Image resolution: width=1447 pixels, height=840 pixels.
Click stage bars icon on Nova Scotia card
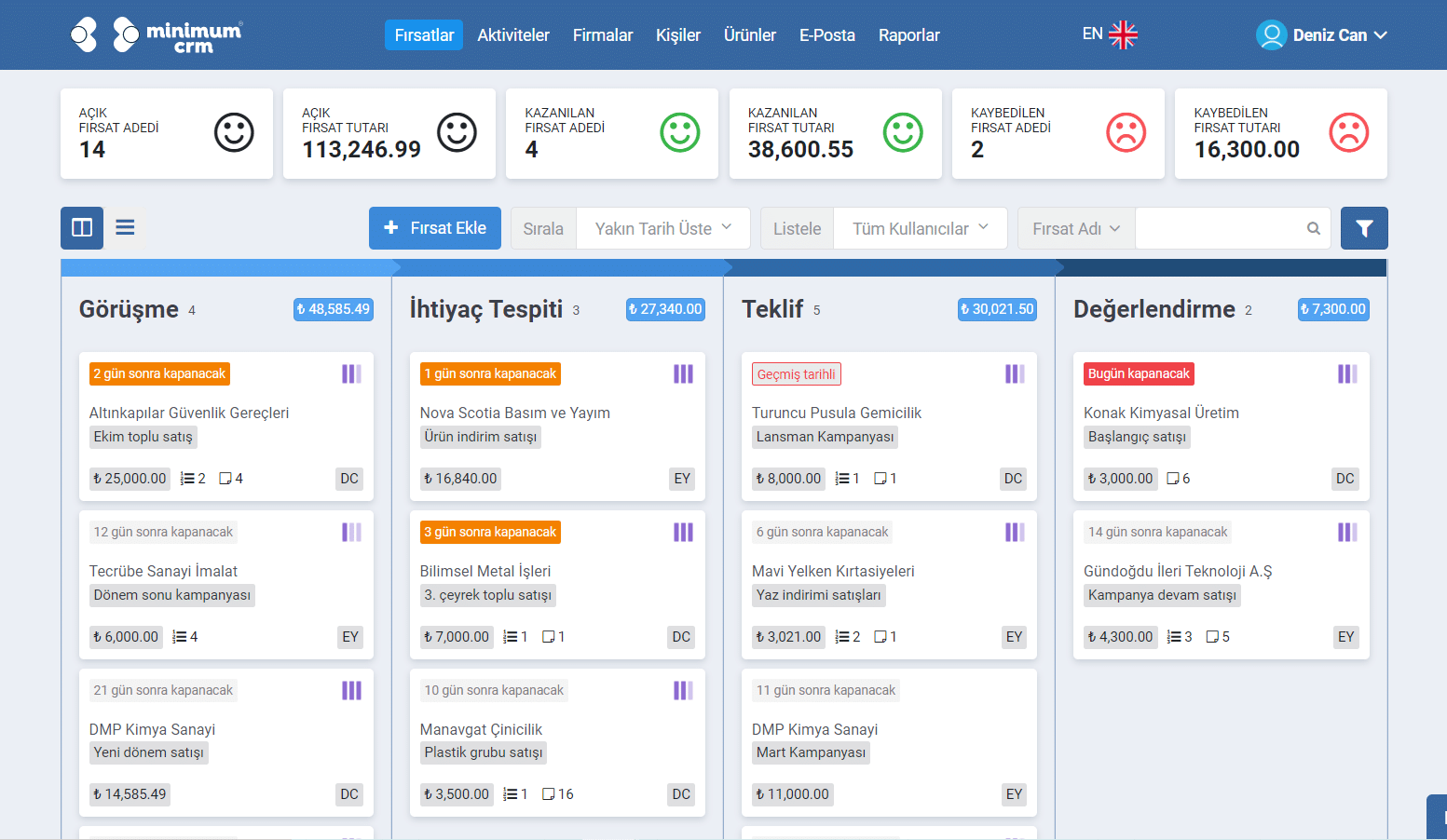pyautogui.click(x=683, y=373)
